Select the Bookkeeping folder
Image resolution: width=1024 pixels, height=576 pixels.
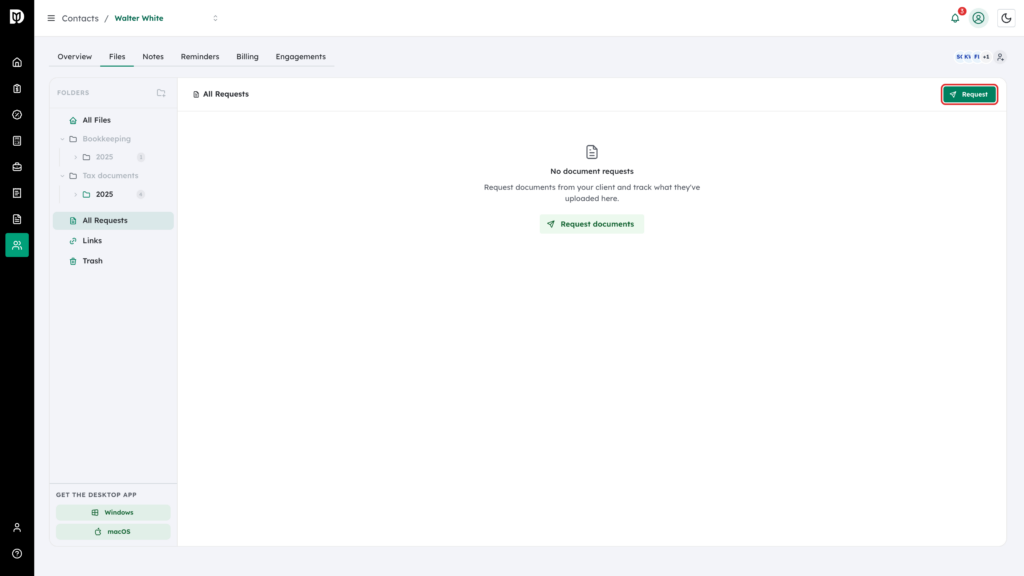tap(106, 139)
